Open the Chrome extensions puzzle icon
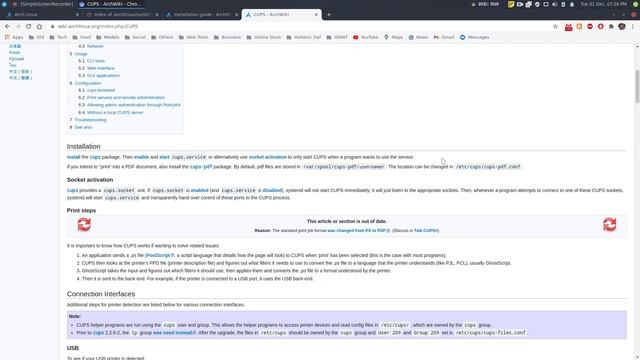 pyautogui.click(x=611, y=26)
